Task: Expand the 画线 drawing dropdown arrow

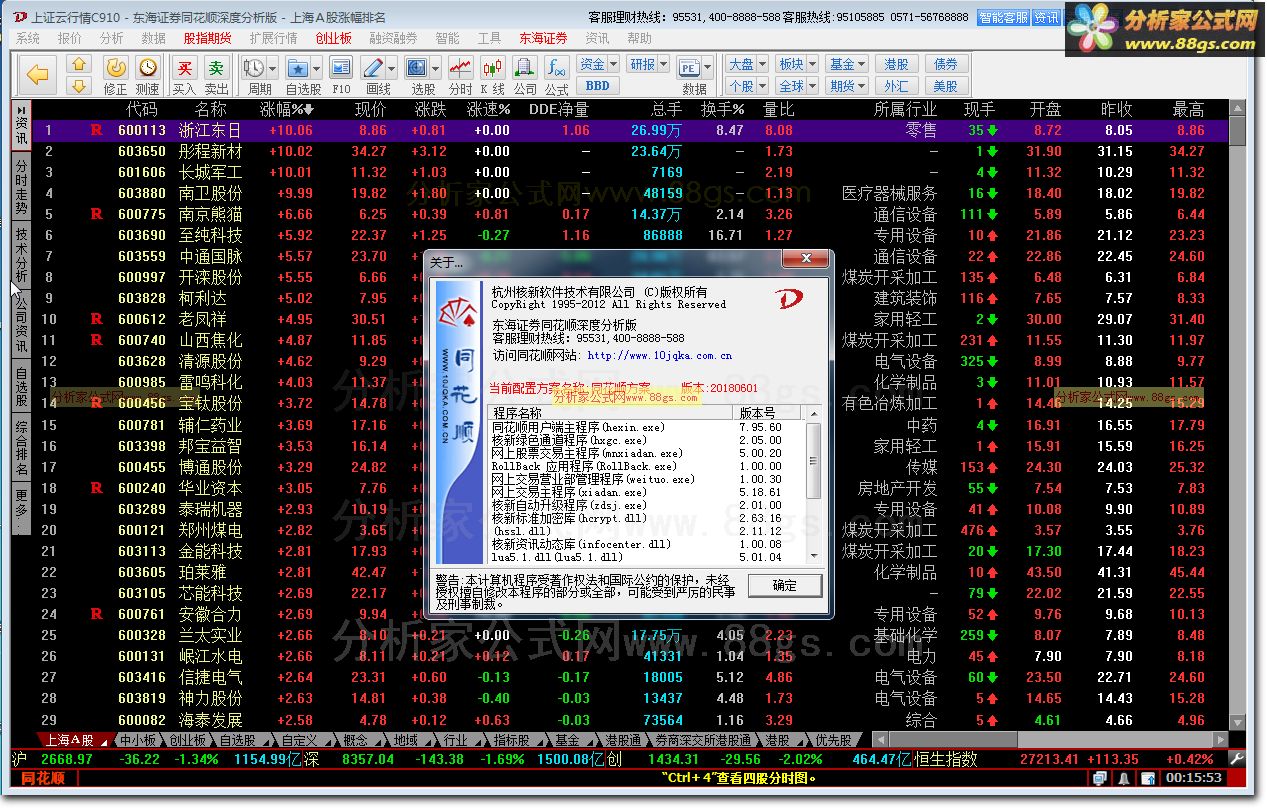Action: 392,68
